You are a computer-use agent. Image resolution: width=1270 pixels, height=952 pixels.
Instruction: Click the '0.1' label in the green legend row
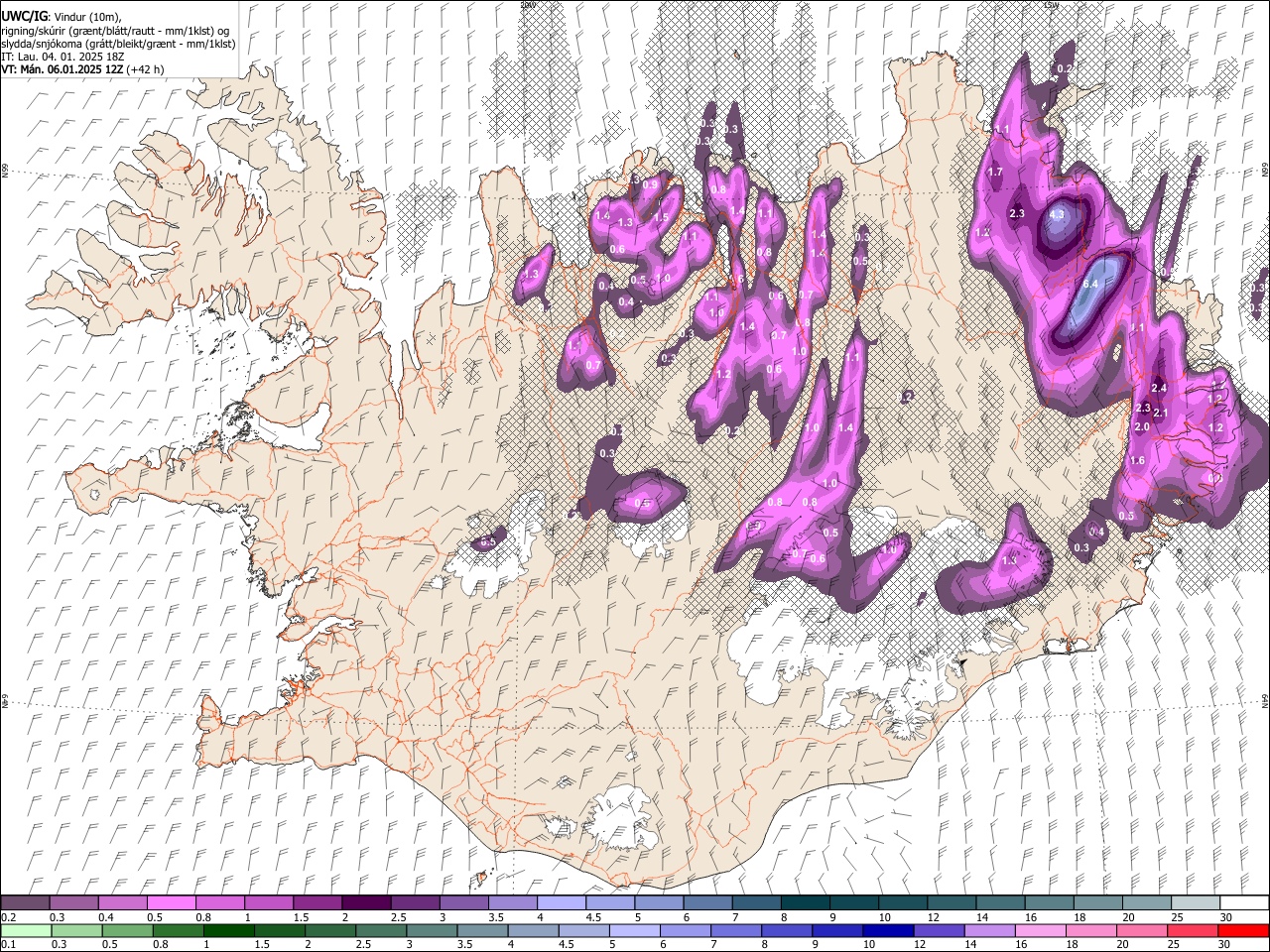8,944
